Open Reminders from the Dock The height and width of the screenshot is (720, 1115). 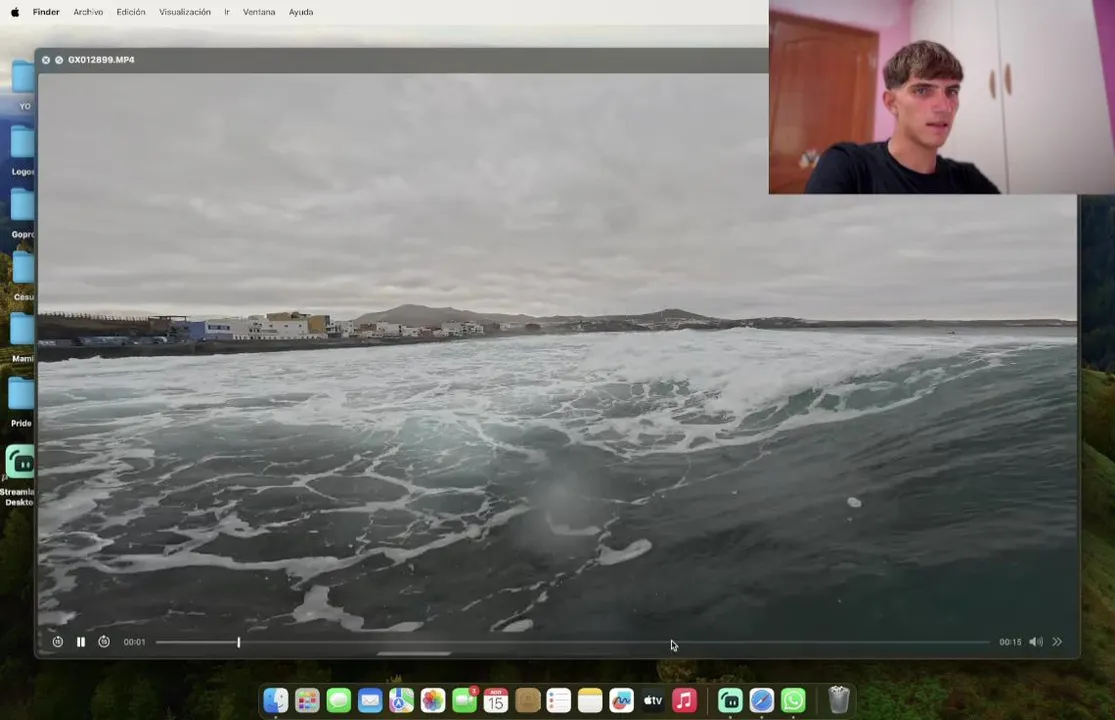pos(558,701)
